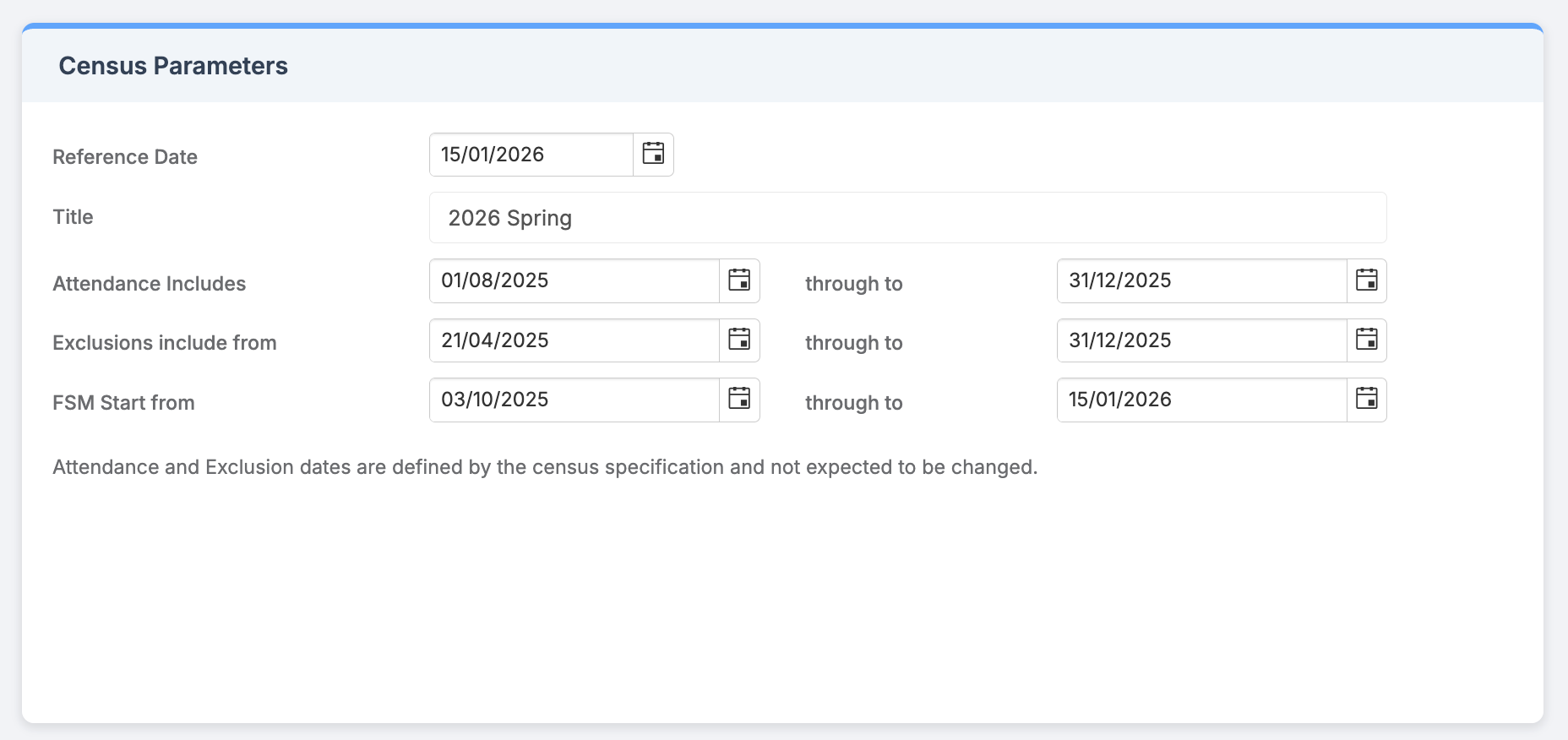Open calendar for FSM through-to date
This screenshot has width=1568, height=740.
1366,399
